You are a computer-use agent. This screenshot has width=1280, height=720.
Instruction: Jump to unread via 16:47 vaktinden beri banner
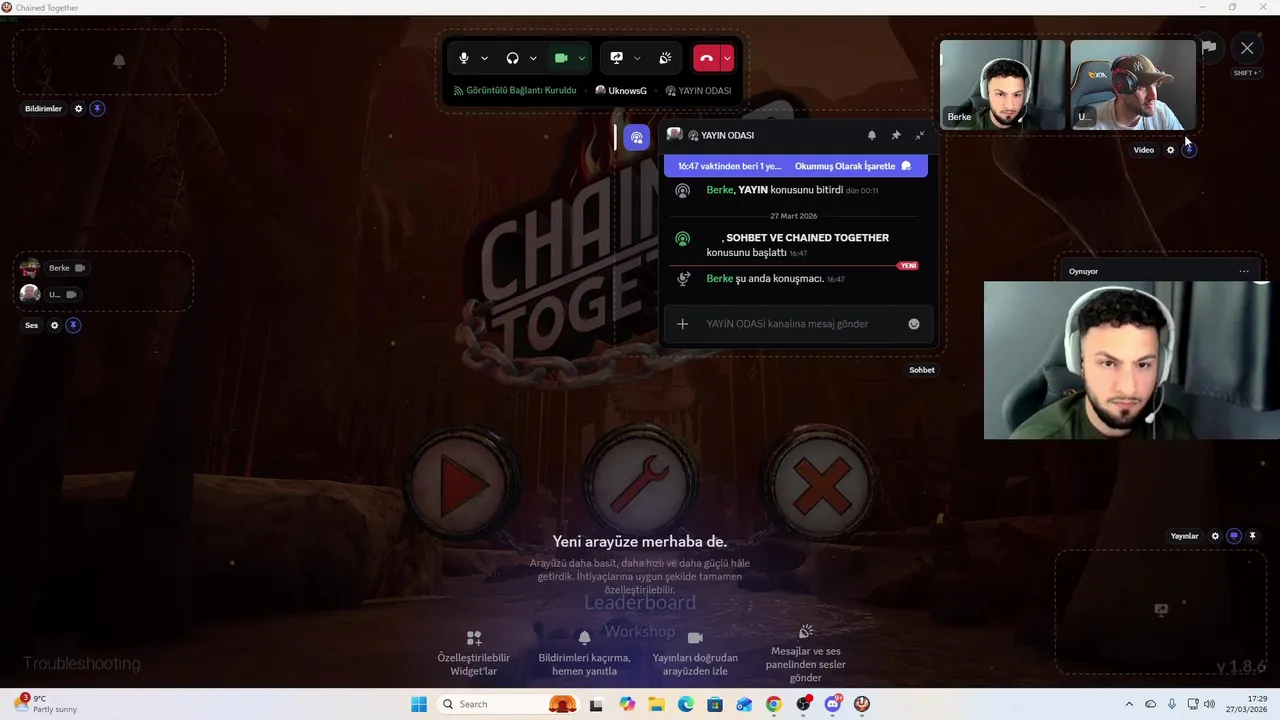click(729, 166)
